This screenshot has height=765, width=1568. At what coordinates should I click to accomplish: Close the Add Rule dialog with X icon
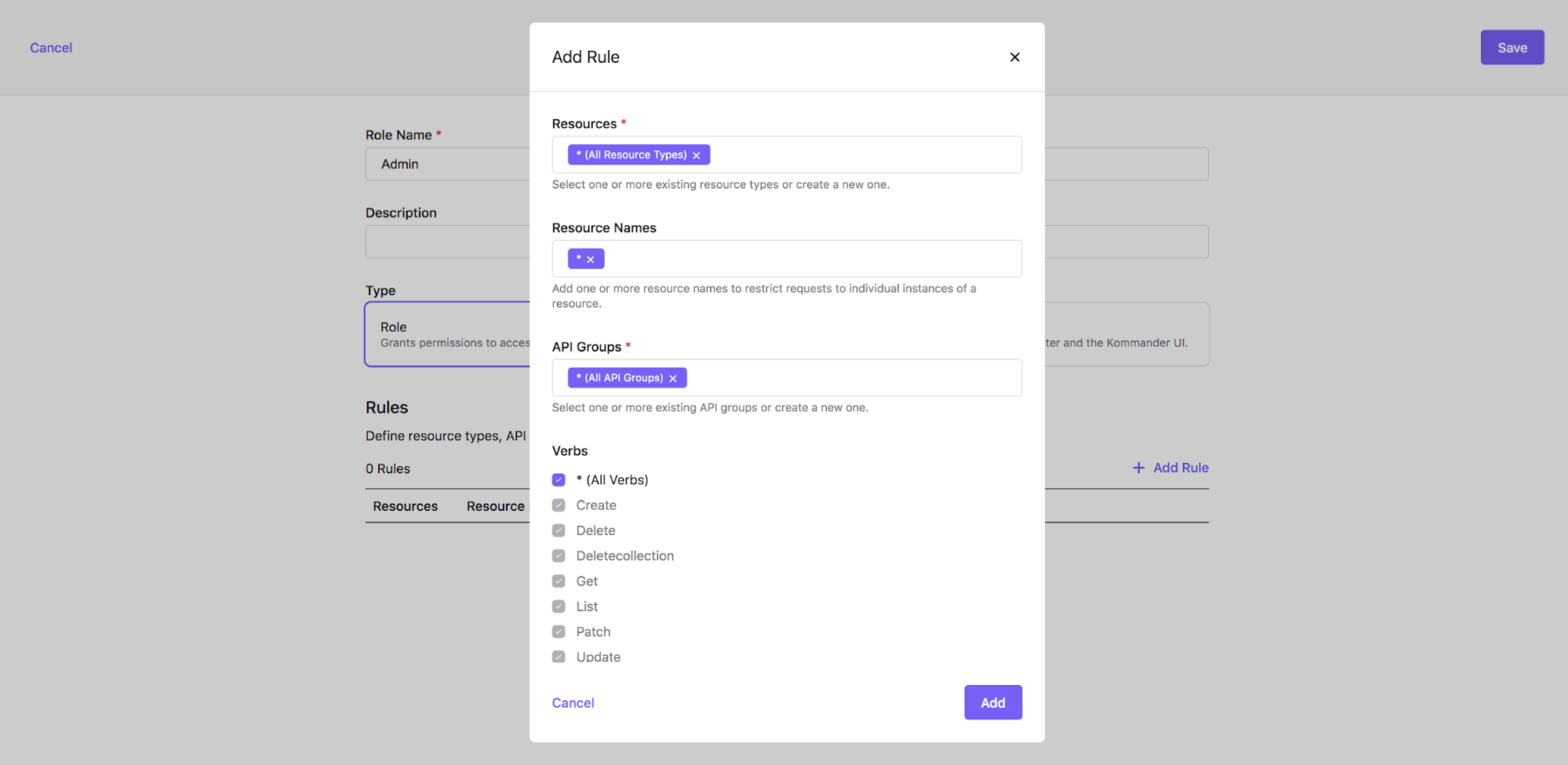[x=1014, y=57]
